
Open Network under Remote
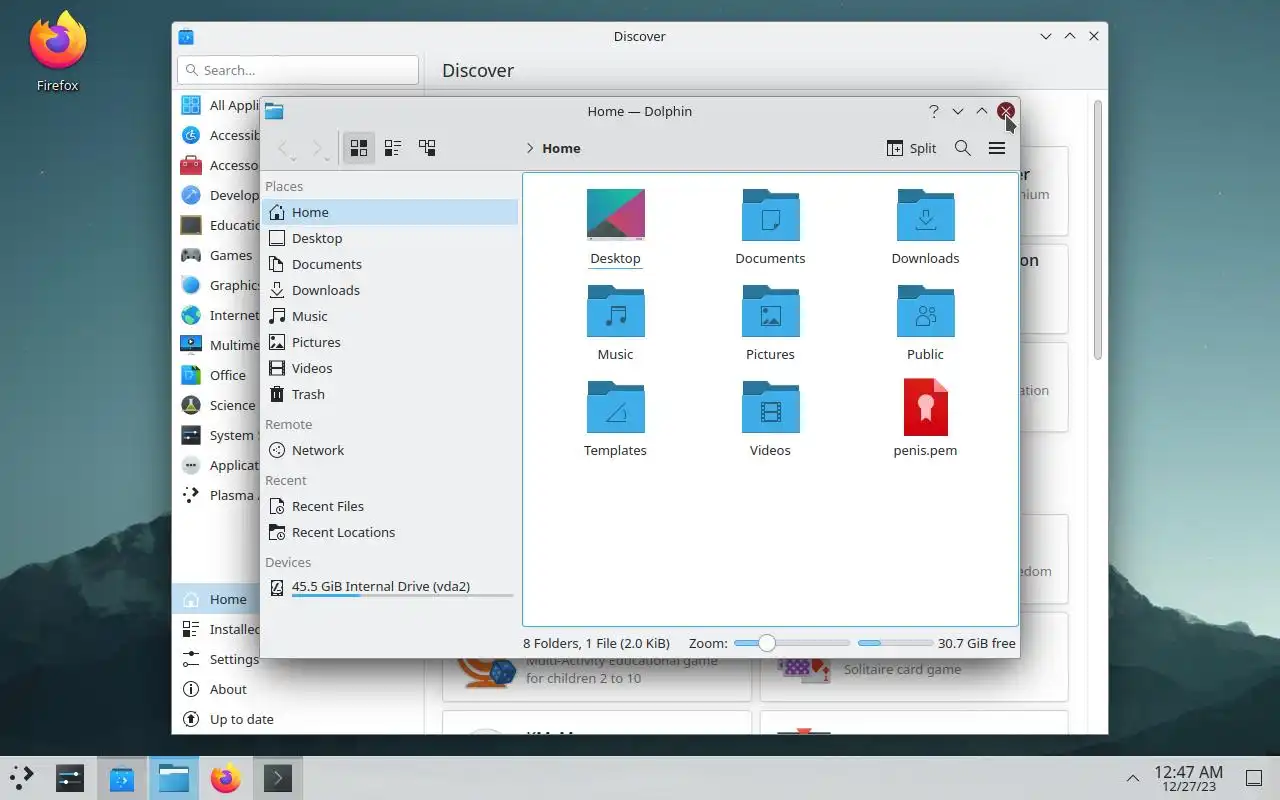[390, 450]
